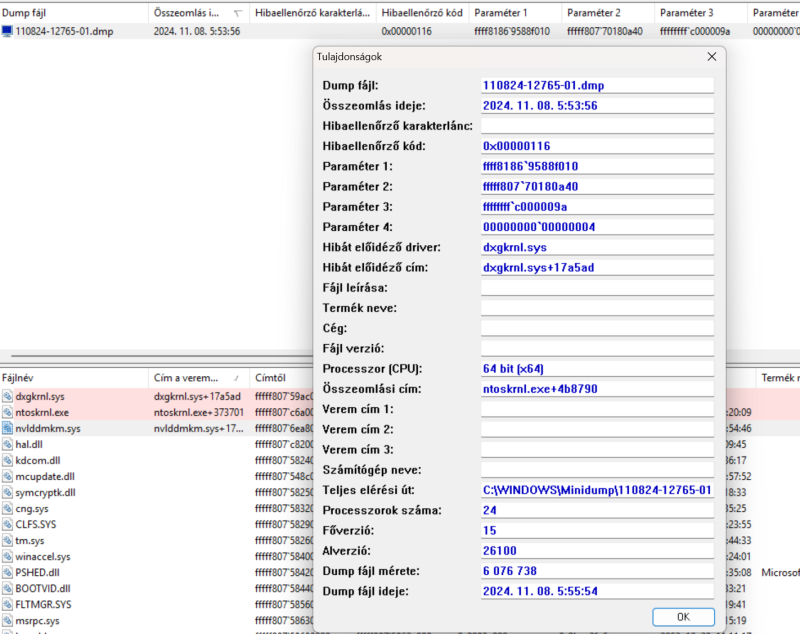This screenshot has height=634, width=800.
Task: Click the hal.dll file icon
Action: coord(7,444)
